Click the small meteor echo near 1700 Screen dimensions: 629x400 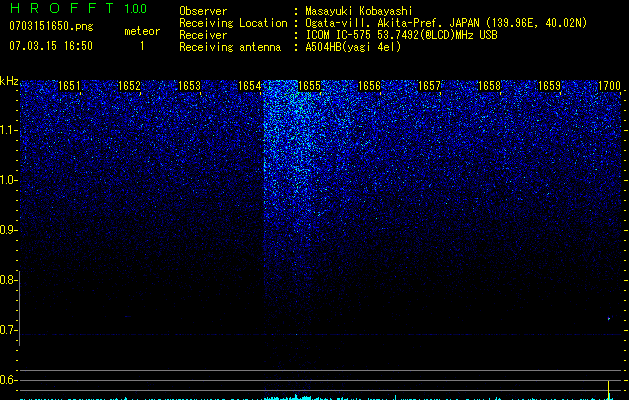(609, 319)
